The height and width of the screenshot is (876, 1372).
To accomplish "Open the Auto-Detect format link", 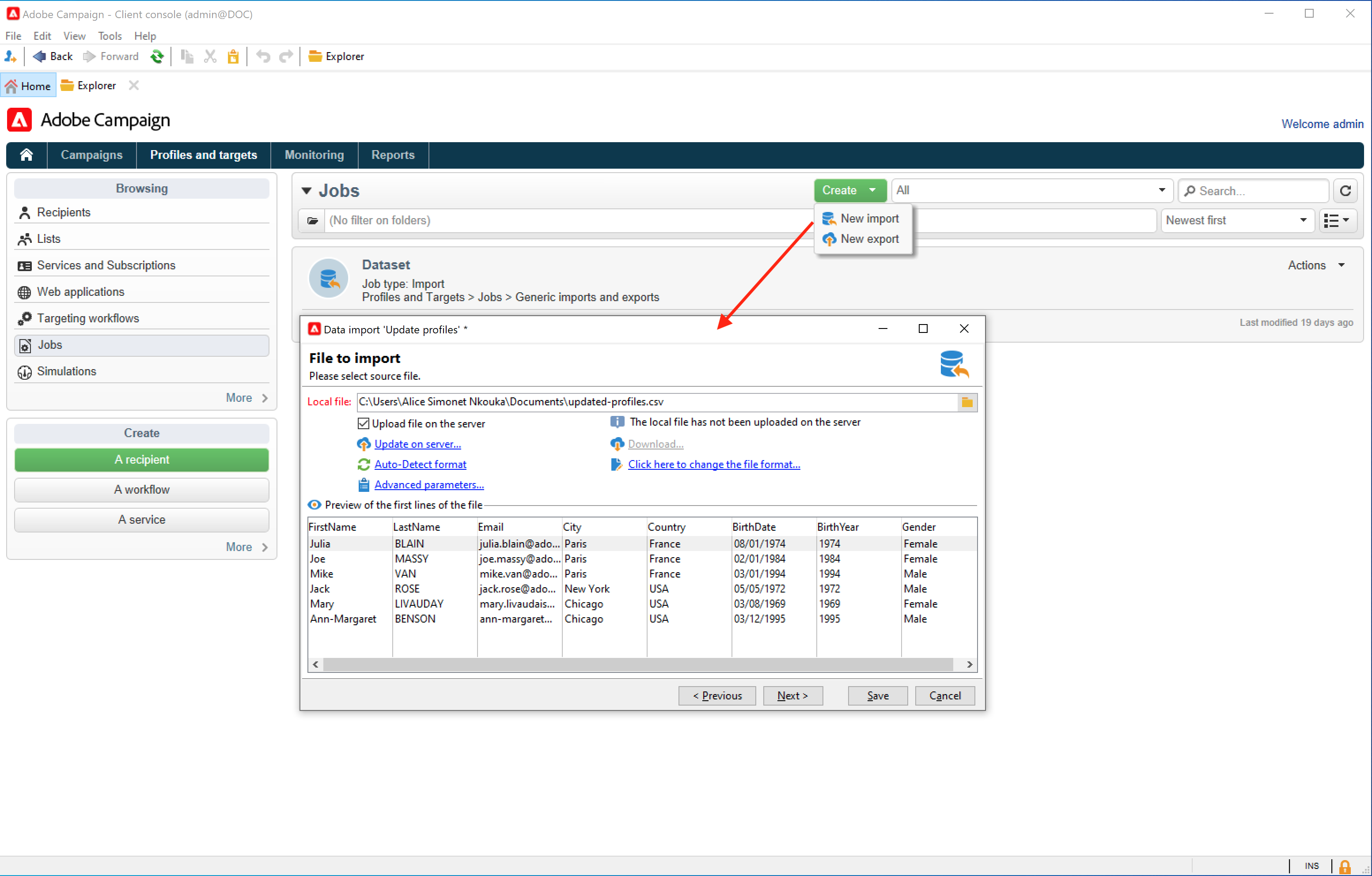I will point(420,465).
